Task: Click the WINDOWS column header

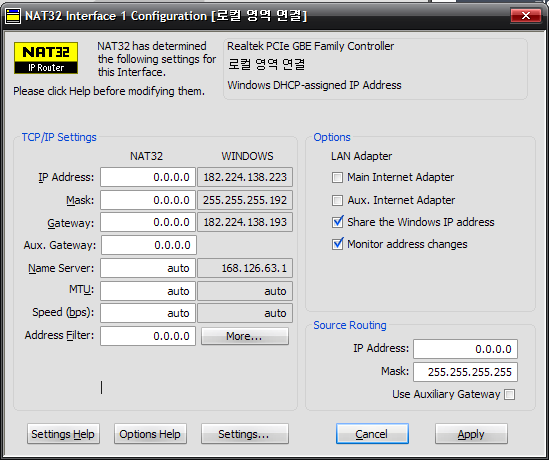Action: click(247, 156)
